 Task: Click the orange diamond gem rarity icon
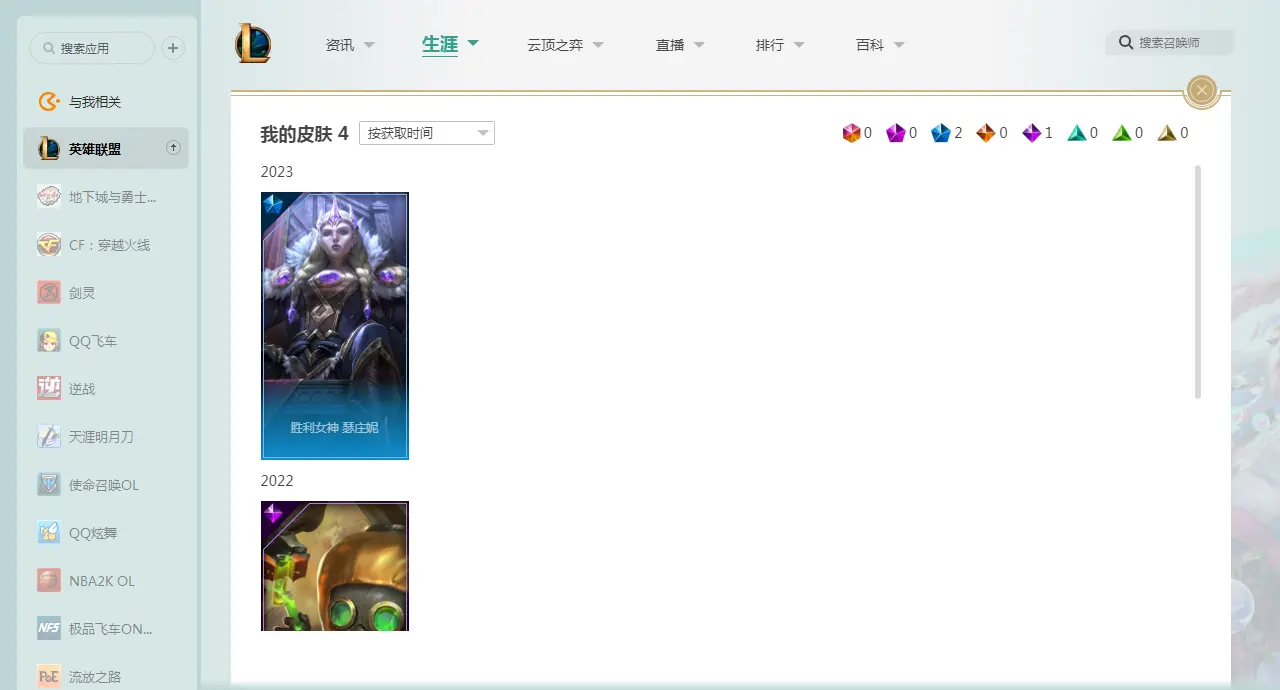tap(986, 133)
